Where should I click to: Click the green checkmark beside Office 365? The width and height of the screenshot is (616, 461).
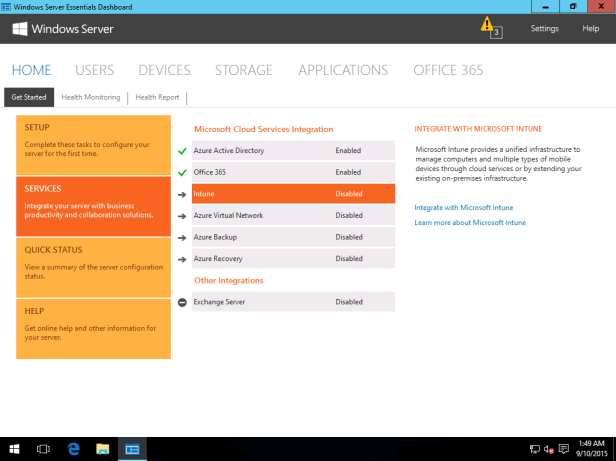pos(182,173)
